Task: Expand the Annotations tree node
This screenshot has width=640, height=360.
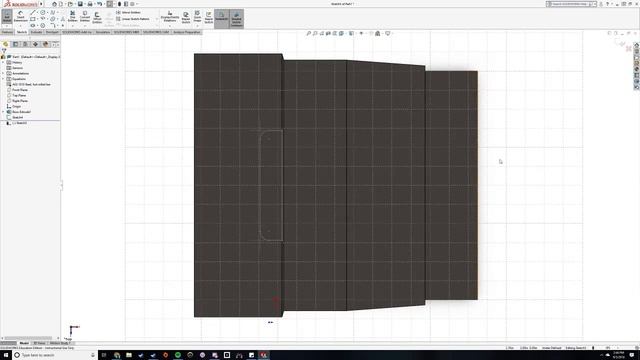Action: coord(3,73)
